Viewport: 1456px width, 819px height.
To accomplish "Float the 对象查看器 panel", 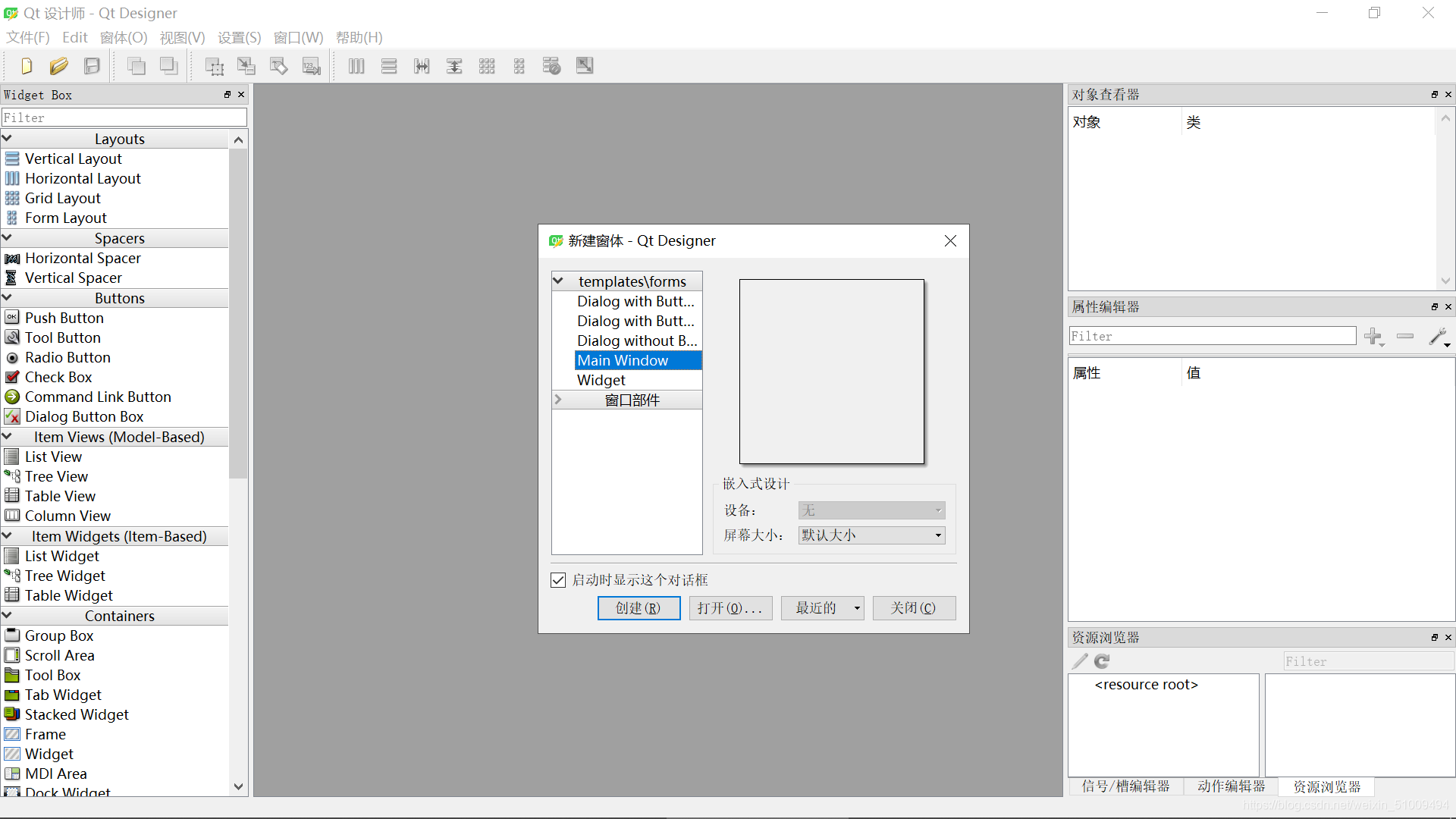I will tap(1435, 95).
